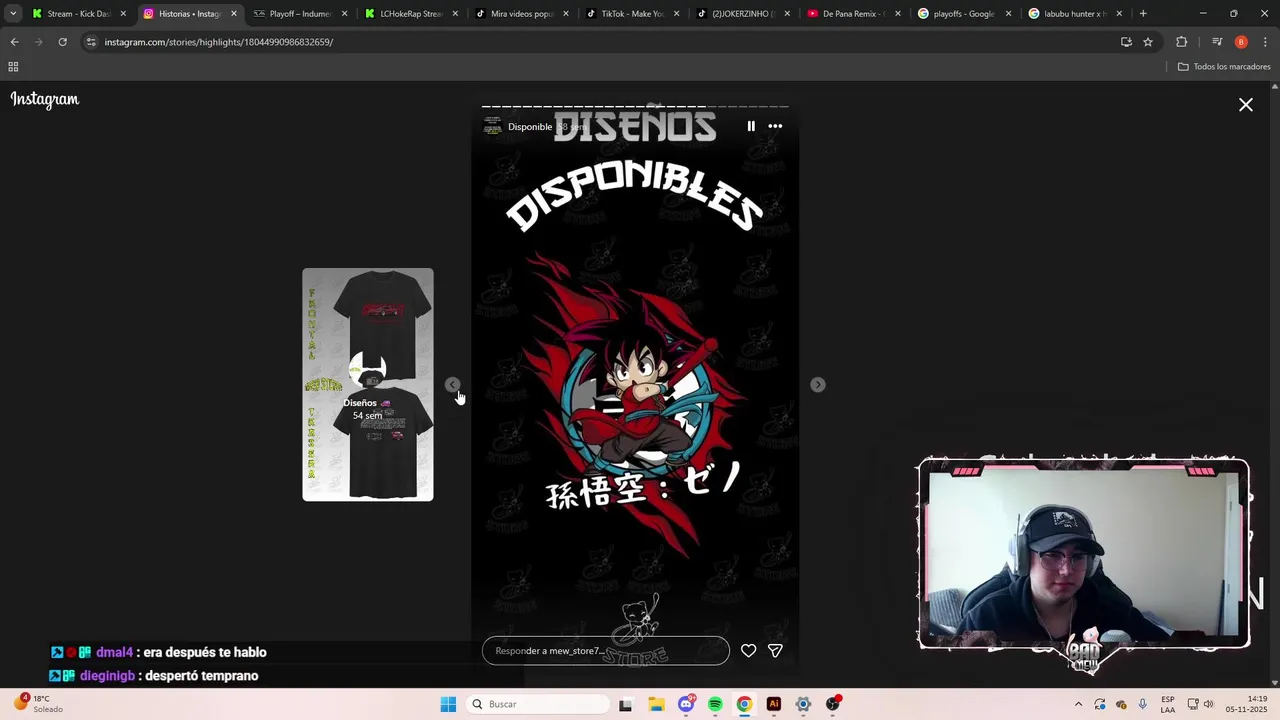
Task: Close the story viewer with the X
Action: [x=1246, y=104]
